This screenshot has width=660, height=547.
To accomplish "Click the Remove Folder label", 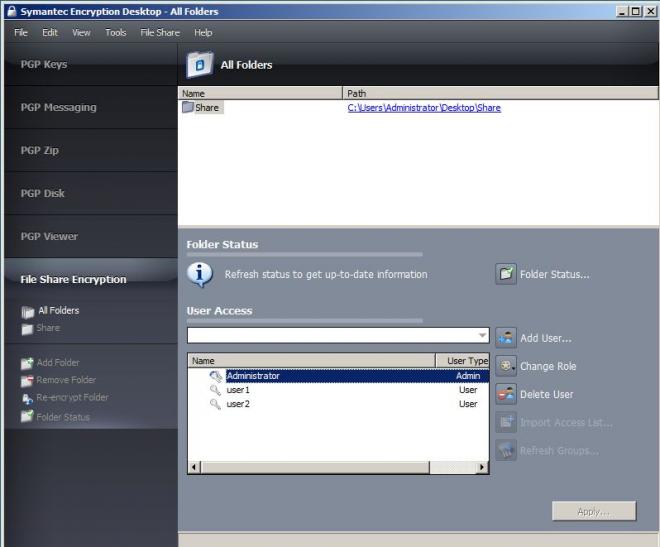I will [x=66, y=380].
